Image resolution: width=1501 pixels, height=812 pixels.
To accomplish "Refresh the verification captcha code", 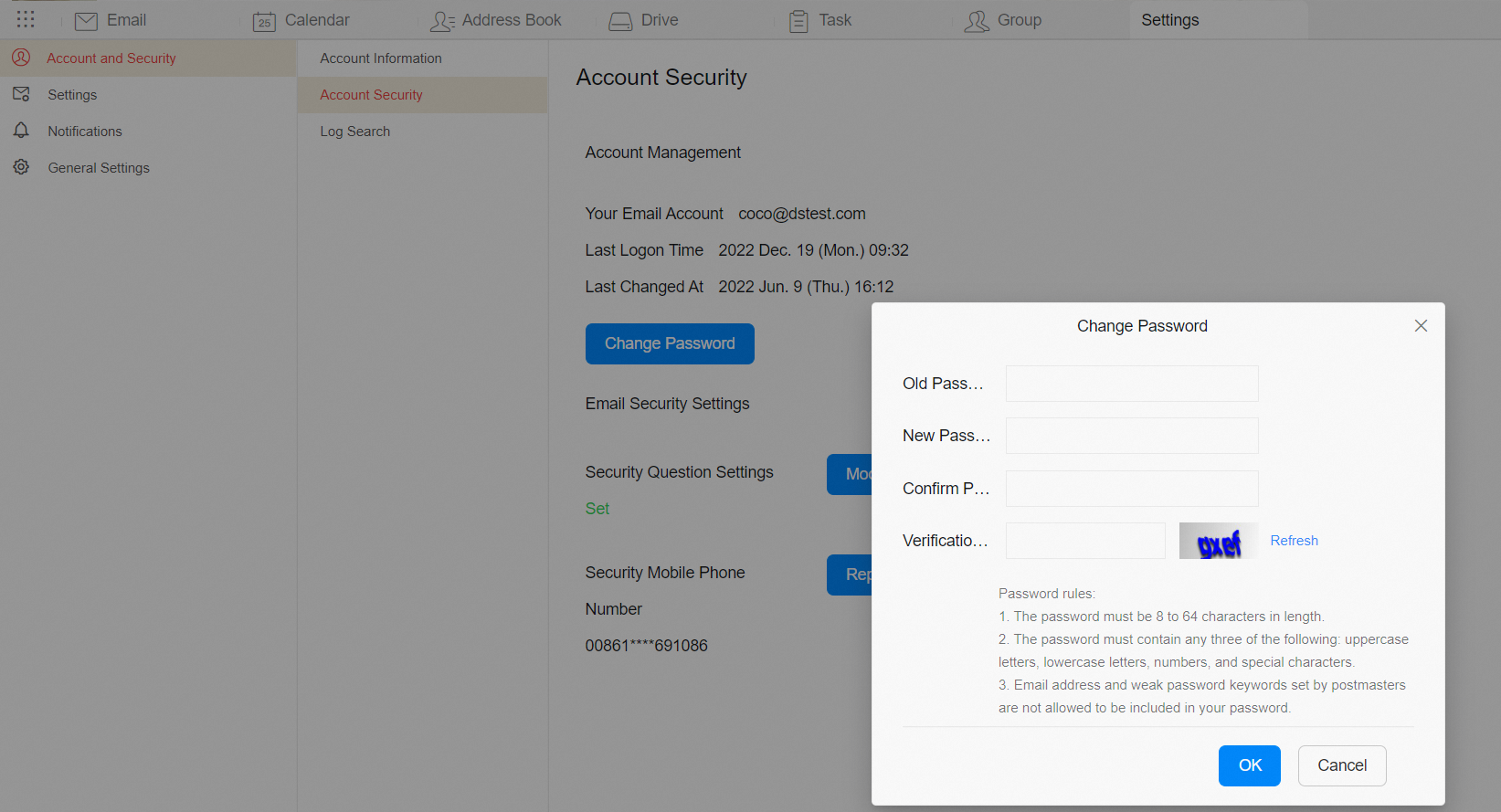I will (x=1294, y=541).
